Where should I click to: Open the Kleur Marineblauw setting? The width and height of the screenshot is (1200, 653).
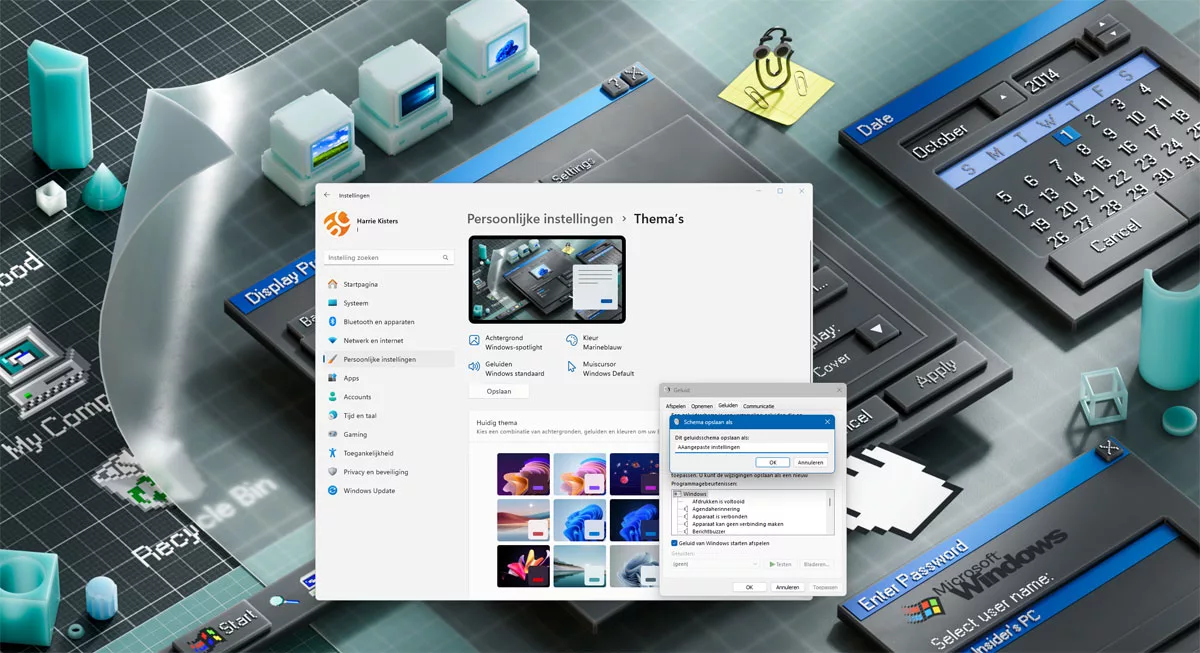coord(593,343)
